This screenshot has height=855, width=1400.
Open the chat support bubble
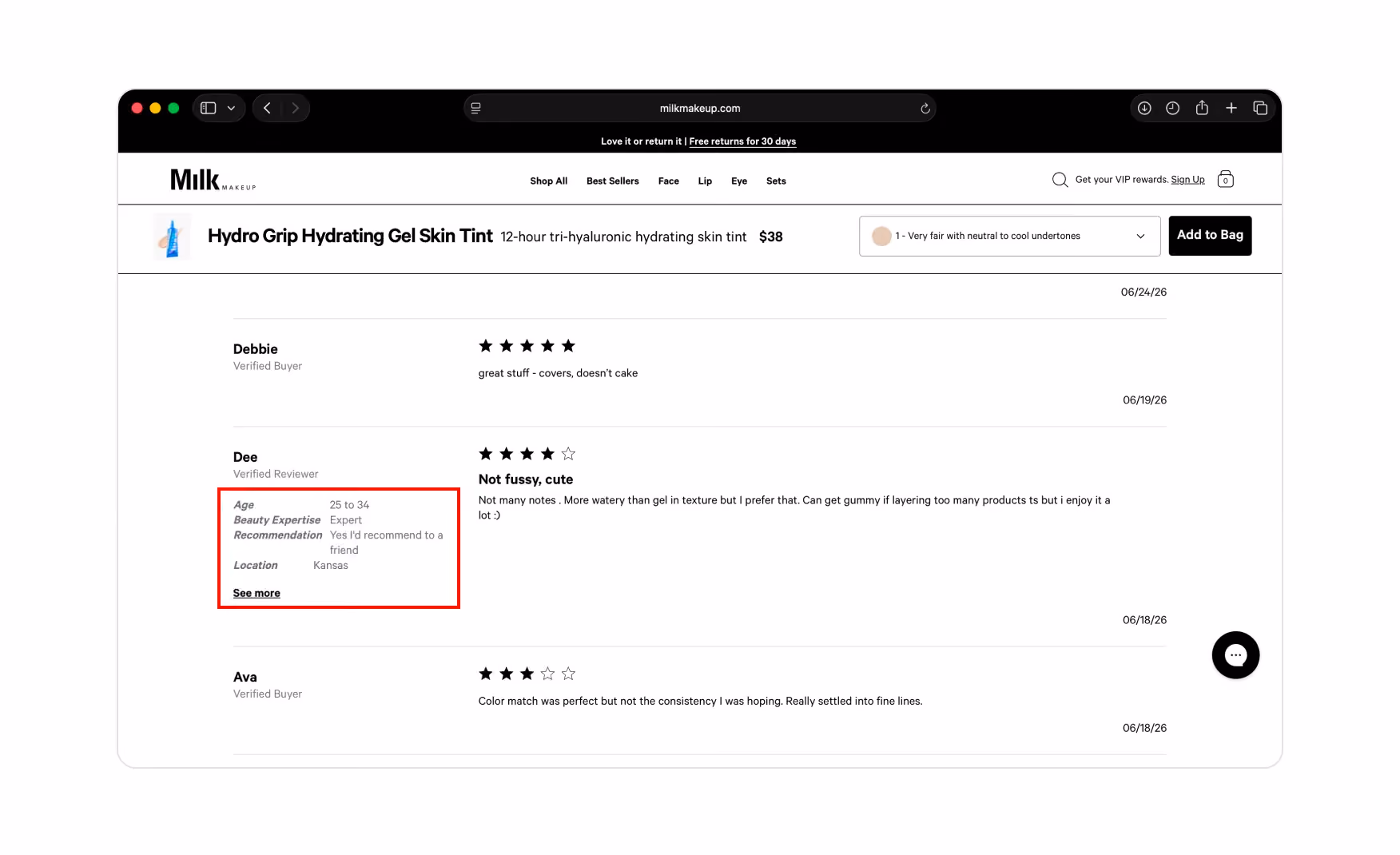(x=1235, y=655)
